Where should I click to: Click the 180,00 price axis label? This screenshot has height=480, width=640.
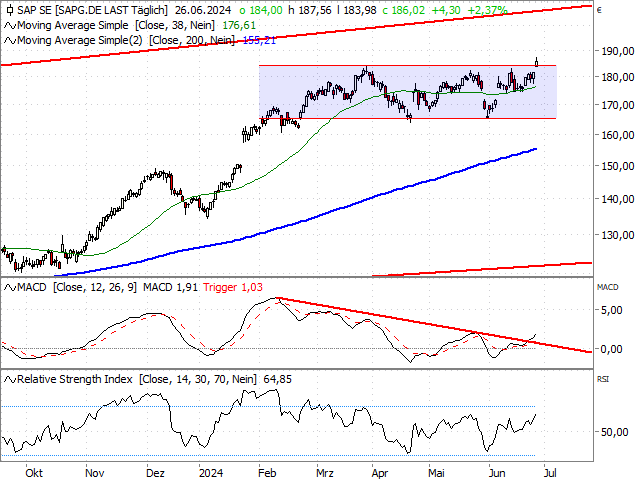618,77
